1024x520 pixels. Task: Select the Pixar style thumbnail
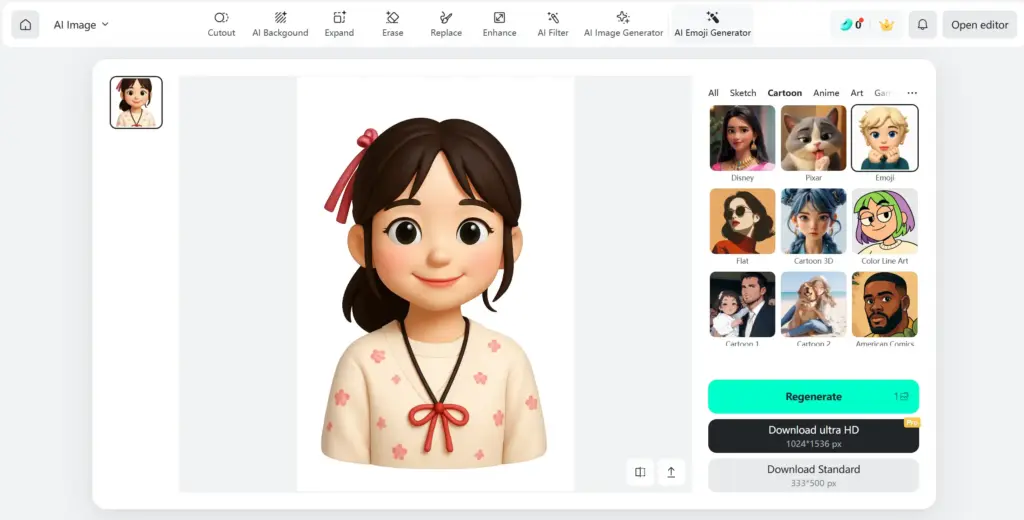pos(813,138)
